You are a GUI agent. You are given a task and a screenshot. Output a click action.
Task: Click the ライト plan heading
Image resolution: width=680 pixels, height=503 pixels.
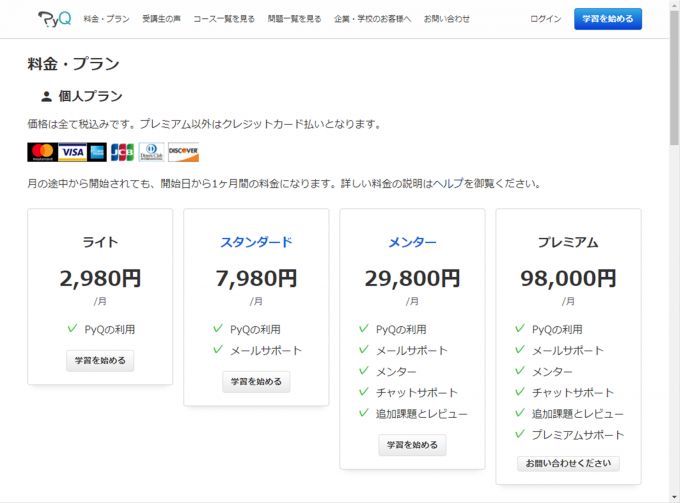[x=100, y=242]
